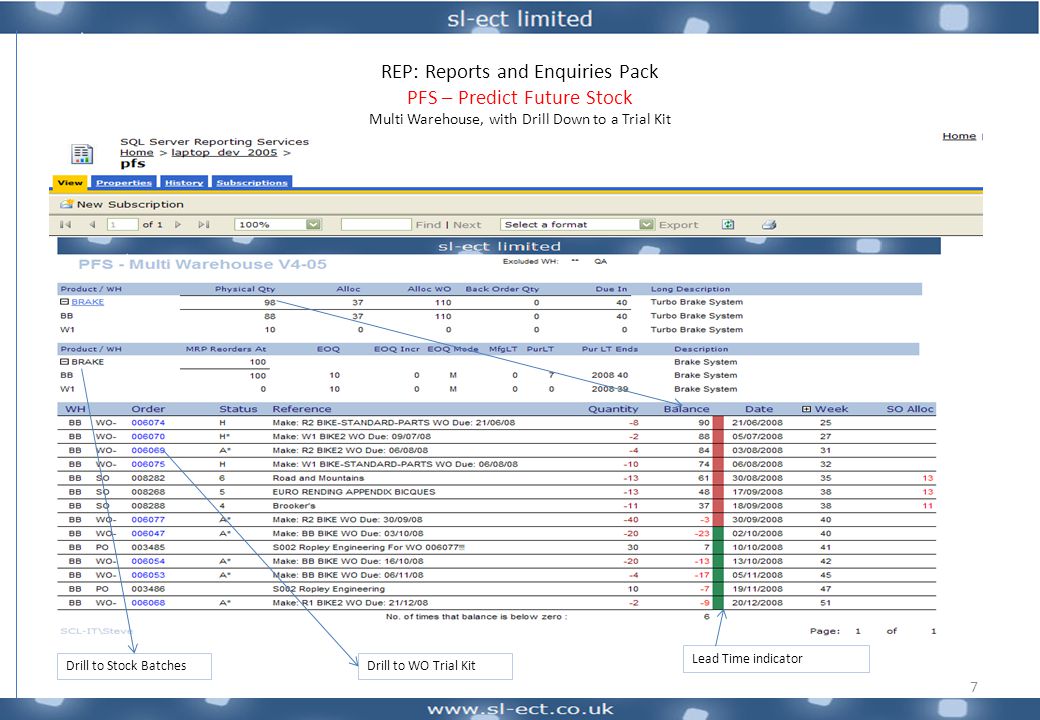Click the Find link in toolbar
This screenshot has height=720, width=1040.
(428, 225)
